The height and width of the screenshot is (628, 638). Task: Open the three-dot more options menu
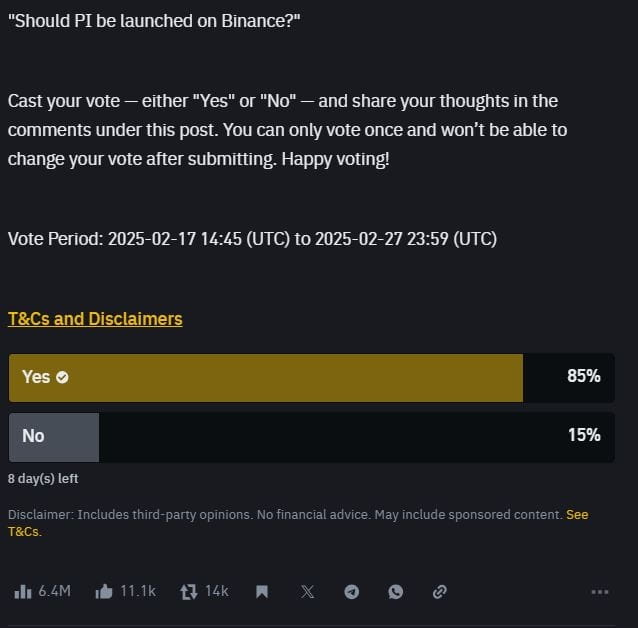coord(600,592)
